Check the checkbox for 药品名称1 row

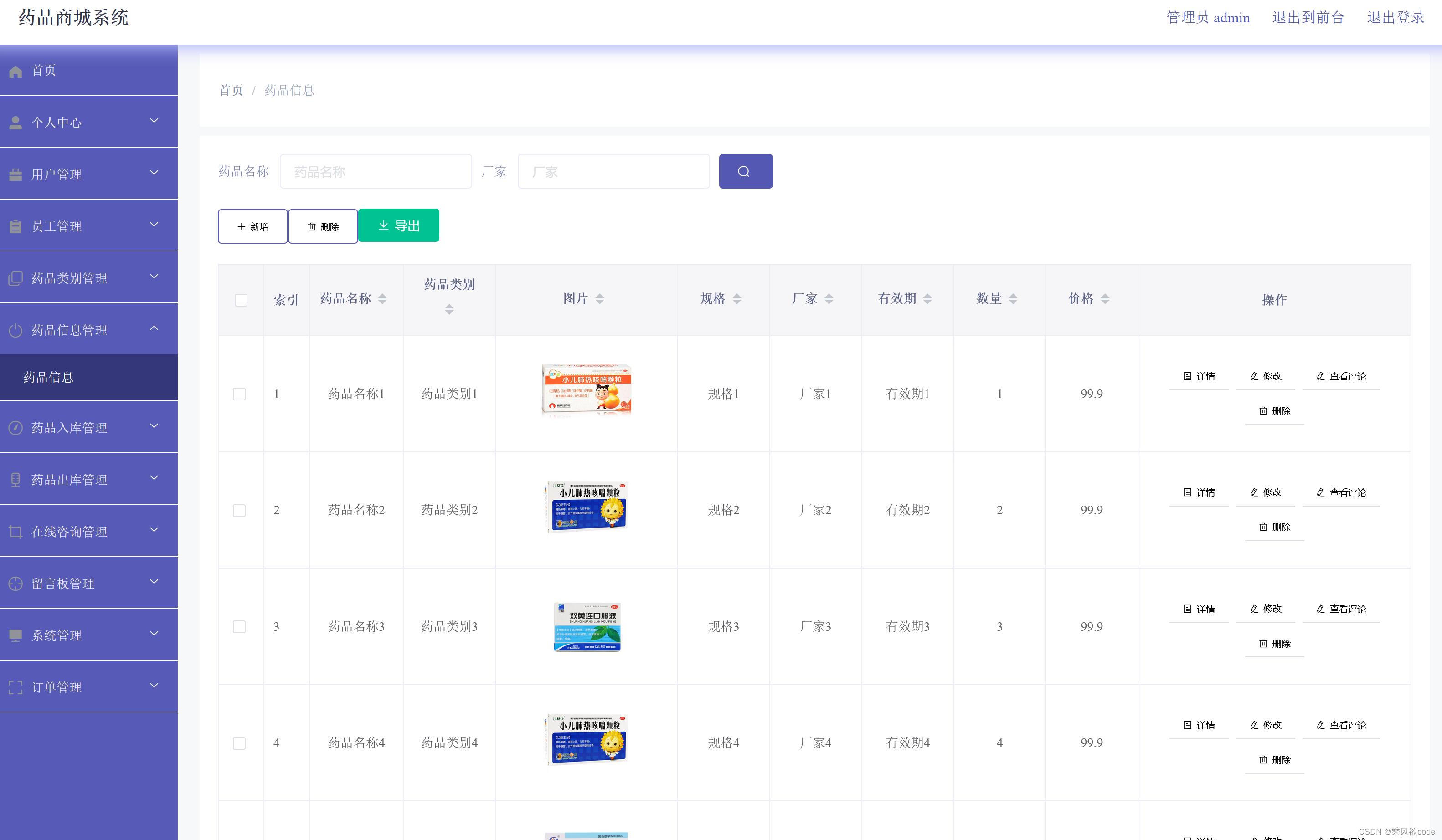[239, 394]
